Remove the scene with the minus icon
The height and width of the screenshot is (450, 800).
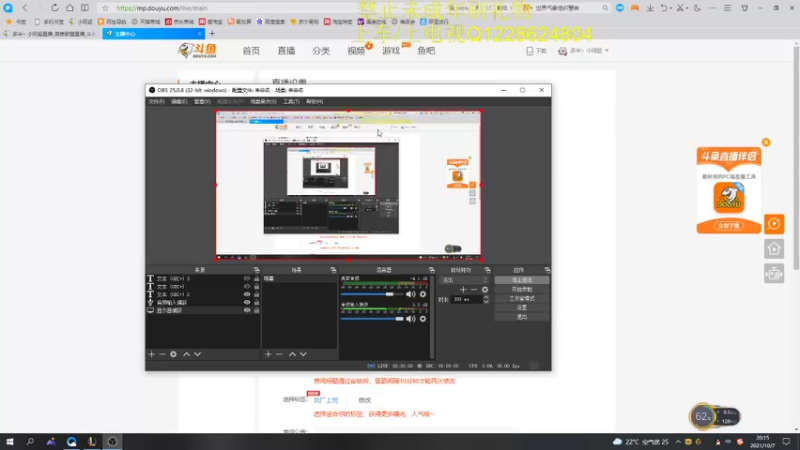[x=279, y=354]
